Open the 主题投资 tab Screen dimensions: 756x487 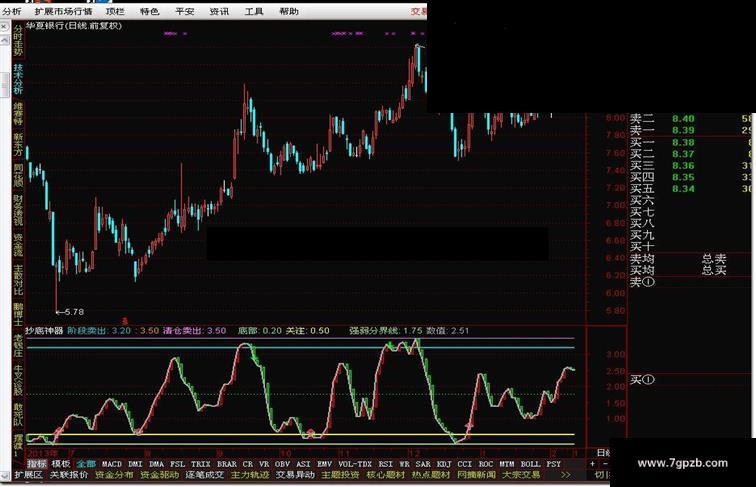click(340, 475)
